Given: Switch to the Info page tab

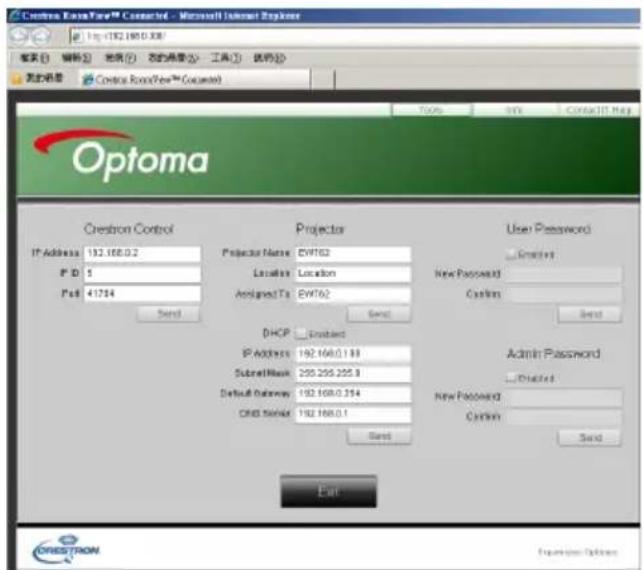Looking at the screenshot, I should tap(513, 110).
